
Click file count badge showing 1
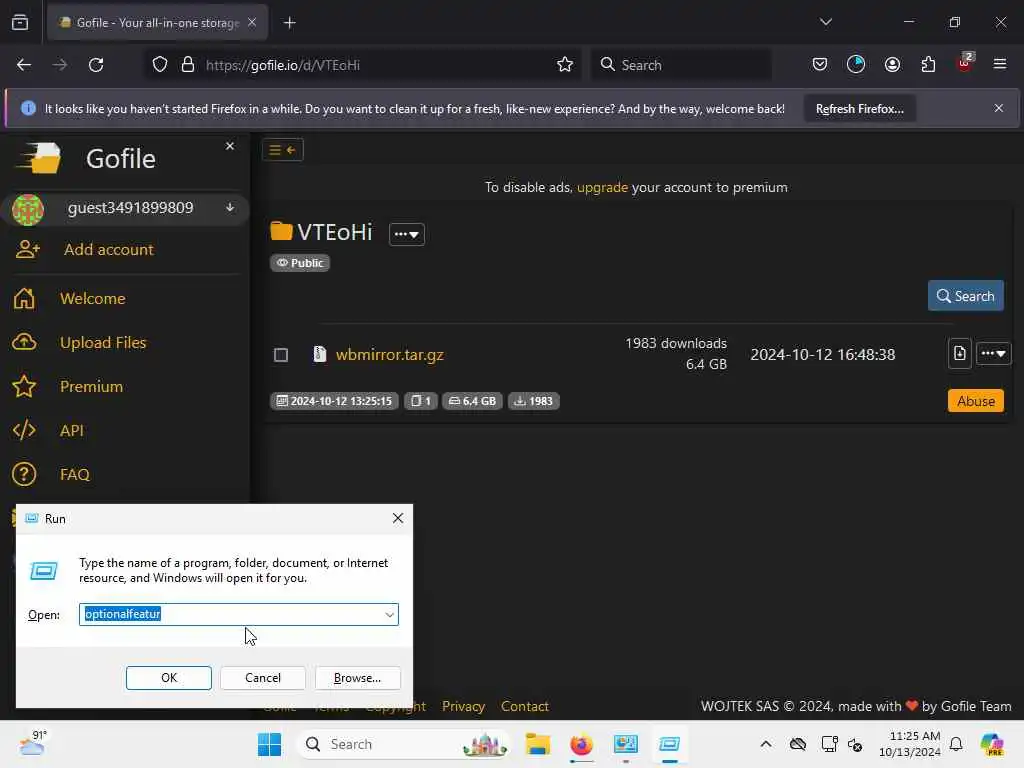[x=421, y=401]
